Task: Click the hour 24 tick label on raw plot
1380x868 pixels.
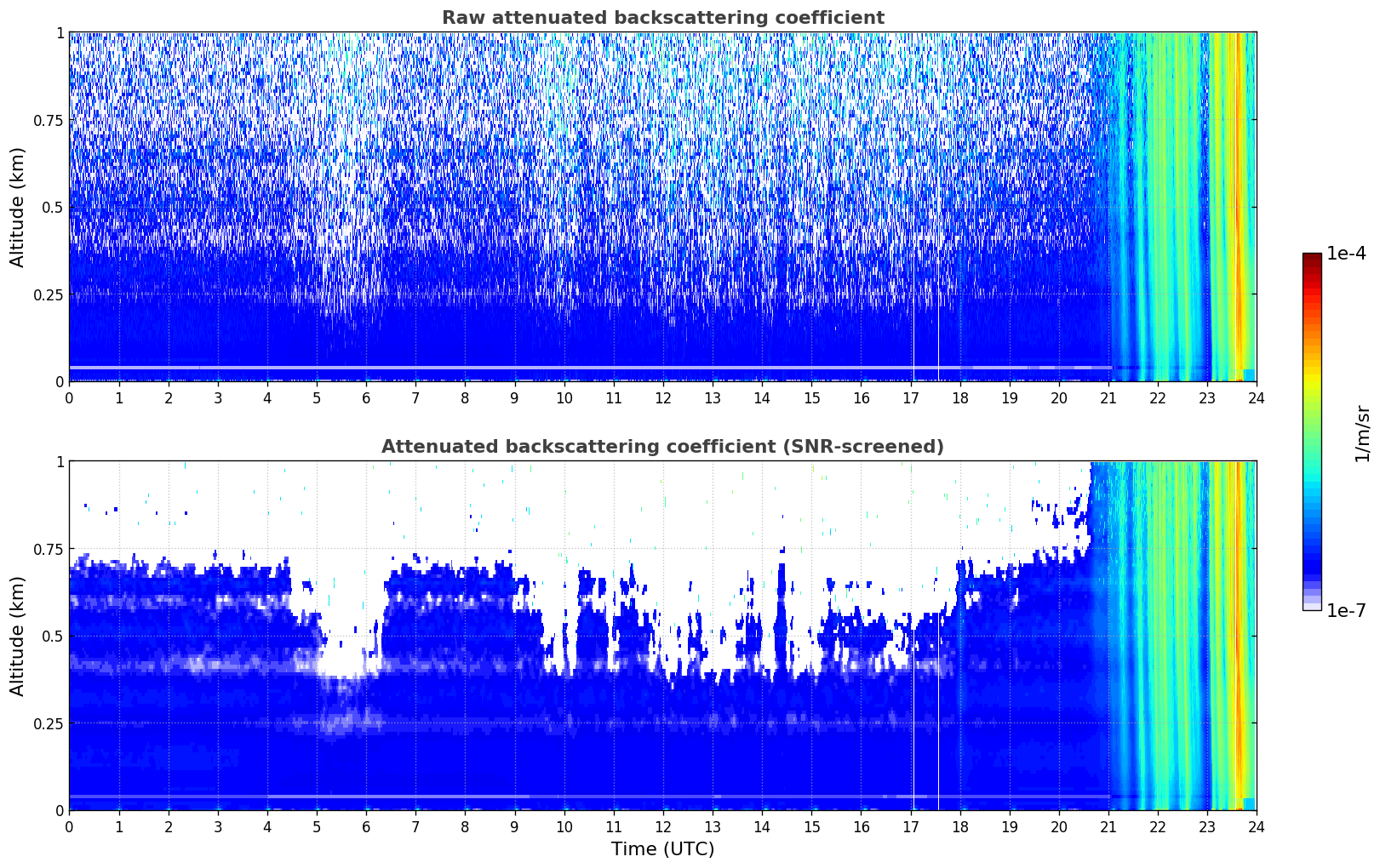Action: [x=1257, y=397]
